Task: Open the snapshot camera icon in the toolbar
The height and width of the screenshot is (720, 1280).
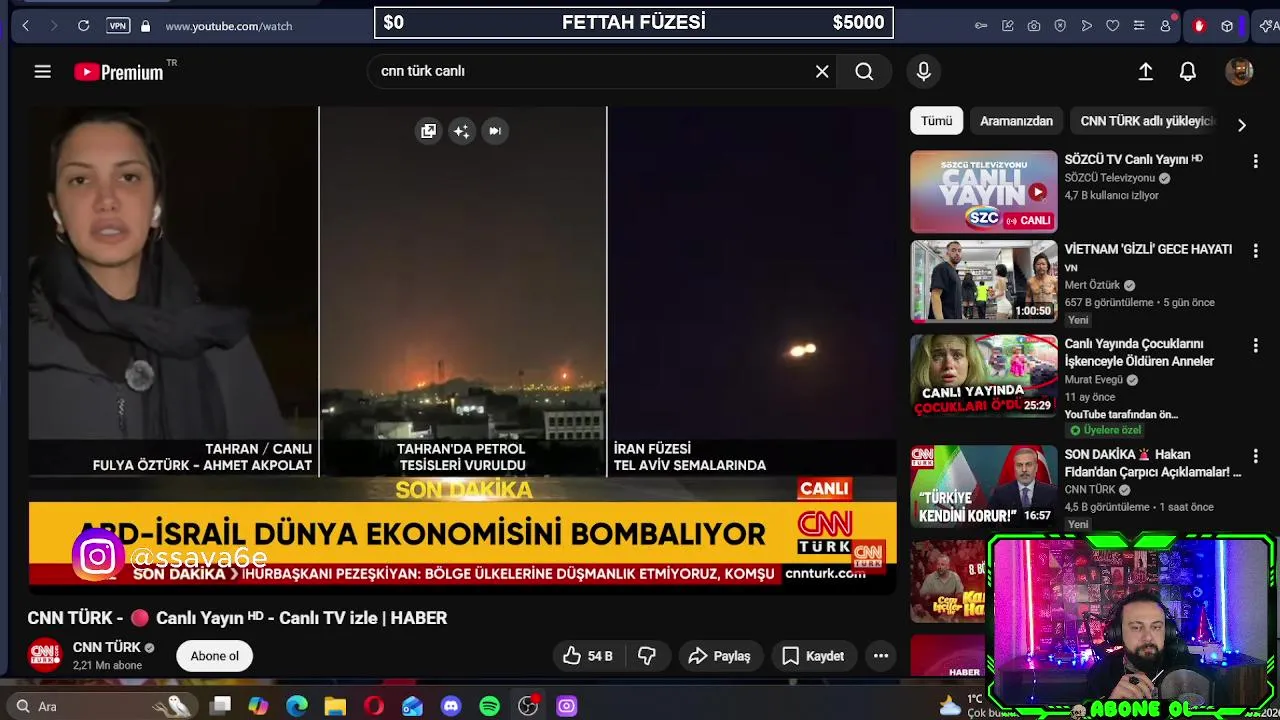Action: click(1034, 26)
